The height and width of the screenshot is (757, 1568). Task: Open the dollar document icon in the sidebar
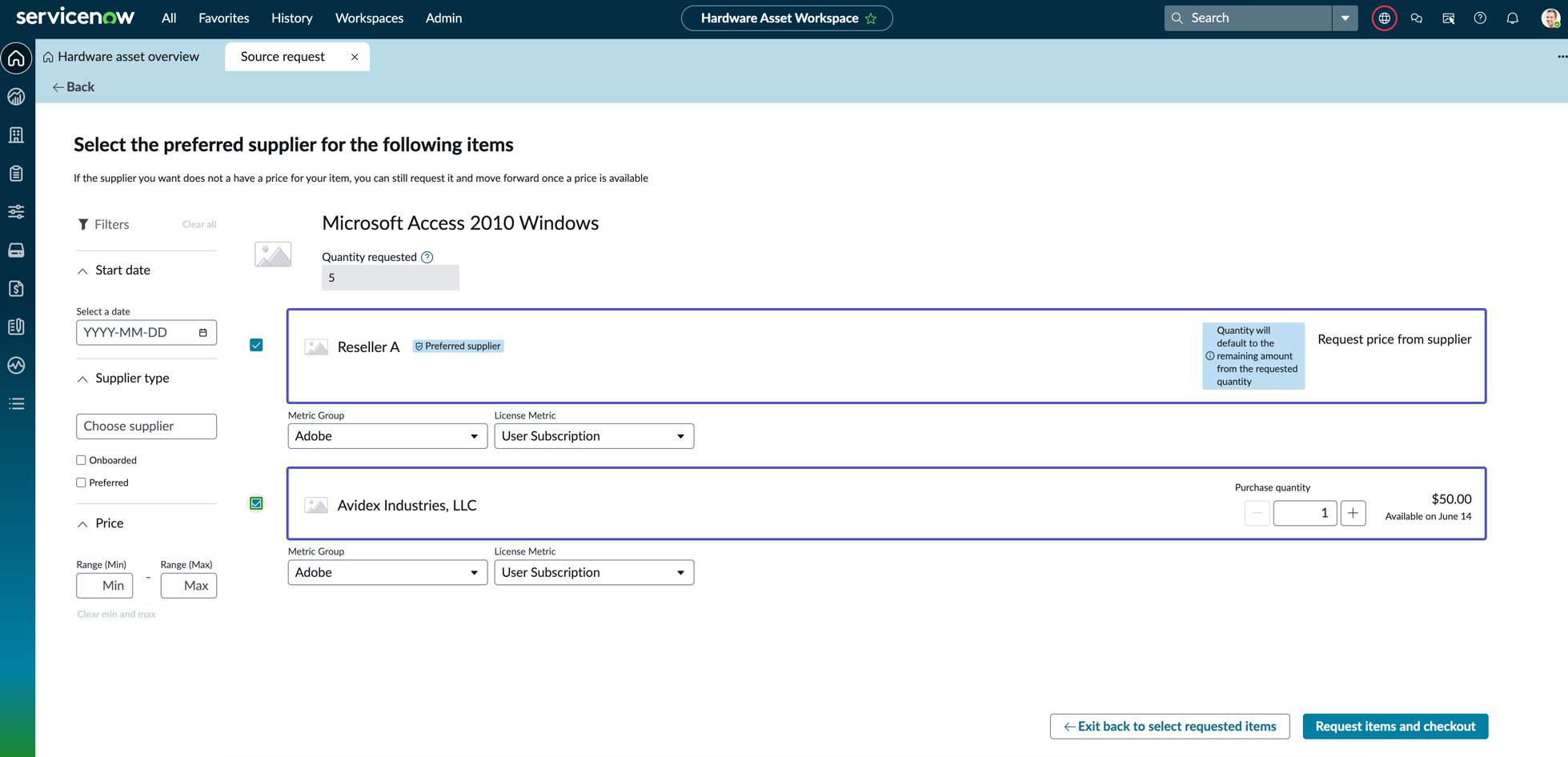click(x=17, y=289)
